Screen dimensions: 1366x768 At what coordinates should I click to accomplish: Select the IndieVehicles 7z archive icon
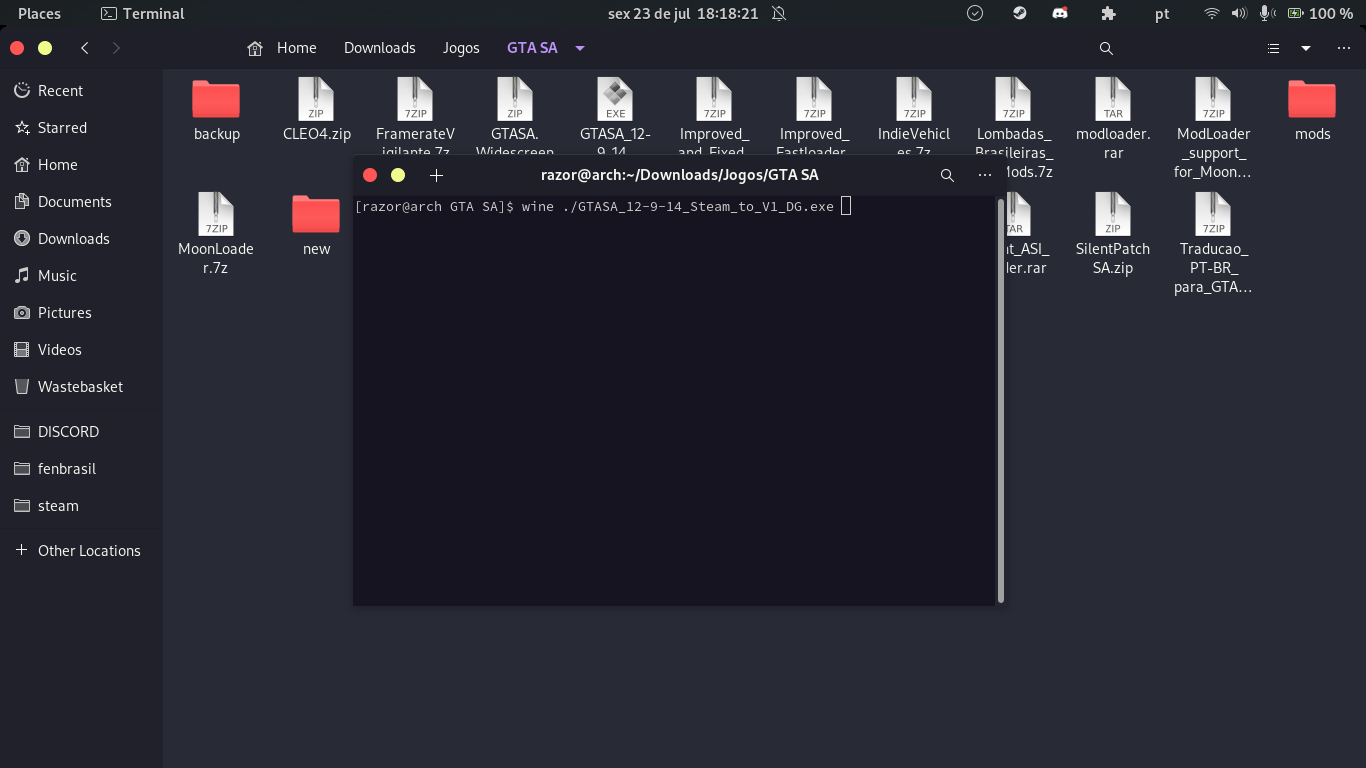pos(914,100)
